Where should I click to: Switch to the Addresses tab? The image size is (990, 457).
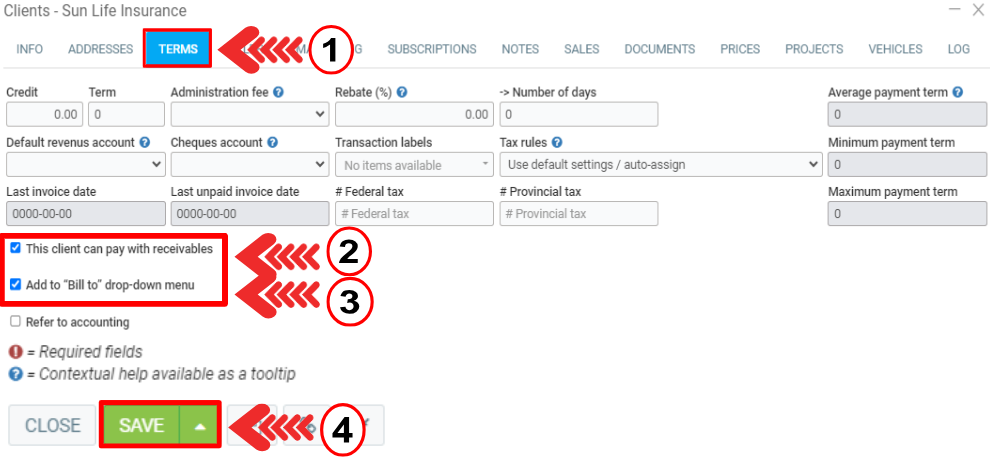click(x=100, y=49)
